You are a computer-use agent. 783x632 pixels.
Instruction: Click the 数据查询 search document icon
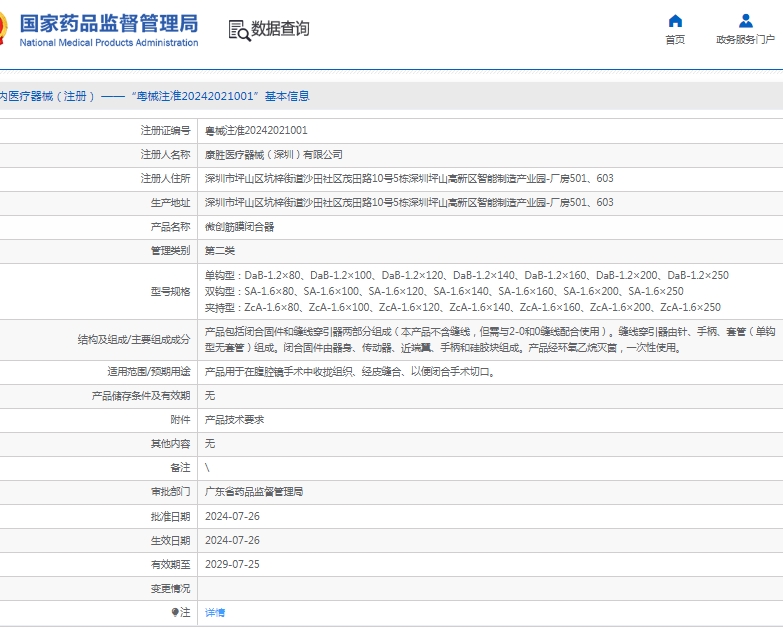[x=239, y=30]
